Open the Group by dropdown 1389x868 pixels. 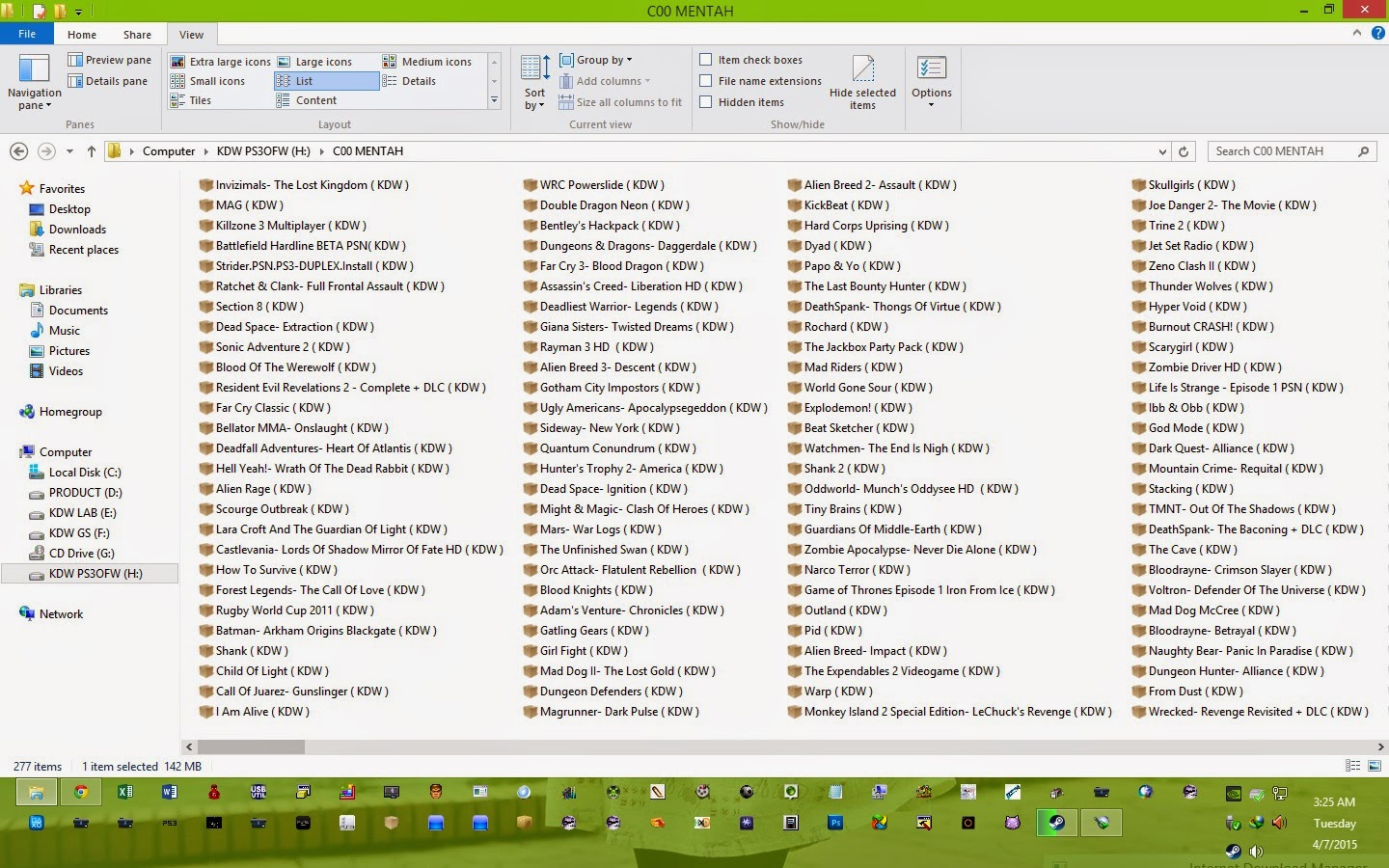tap(596, 60)
